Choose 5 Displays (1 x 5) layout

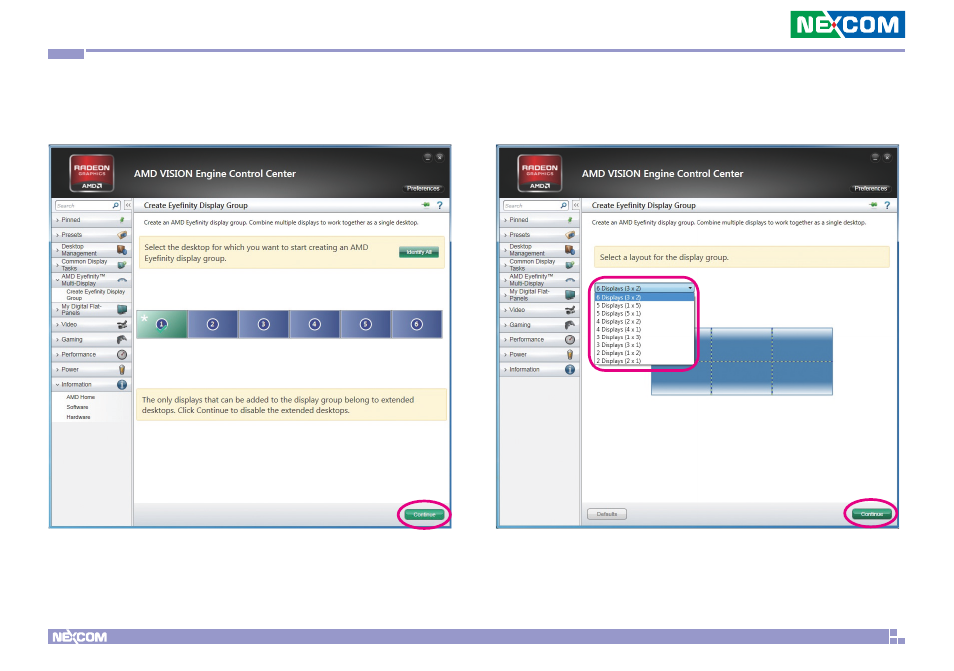pyautogui.click(x=644, y=305)
